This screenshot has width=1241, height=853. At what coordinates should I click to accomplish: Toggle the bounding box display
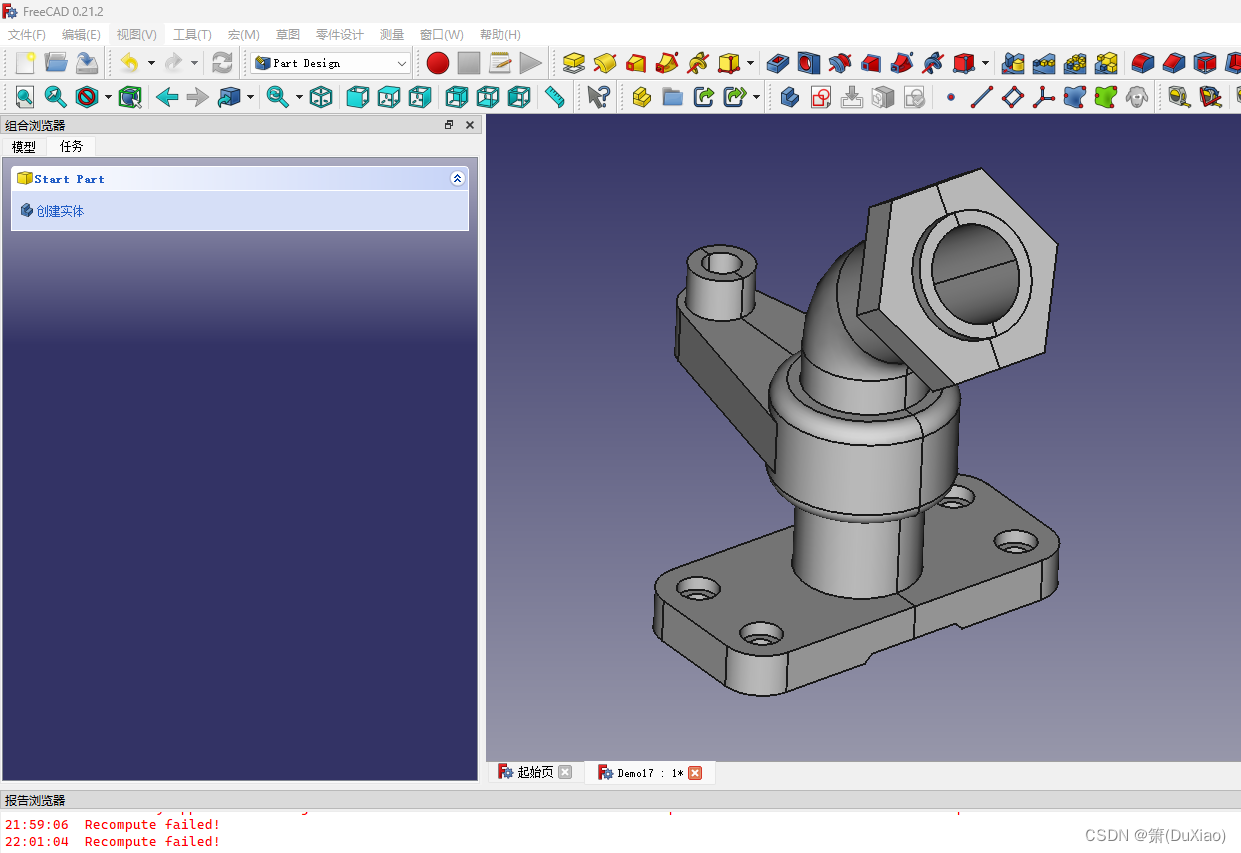[130, 97]
